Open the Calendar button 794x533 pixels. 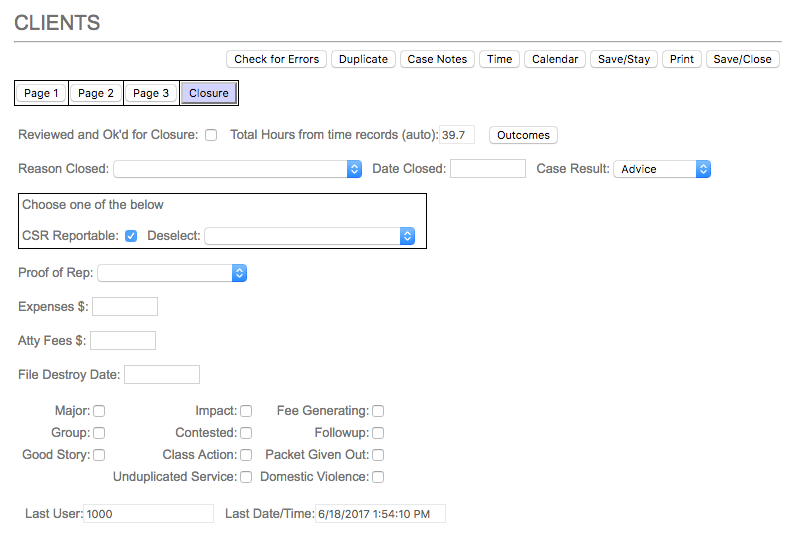click(x=555, y=59)
